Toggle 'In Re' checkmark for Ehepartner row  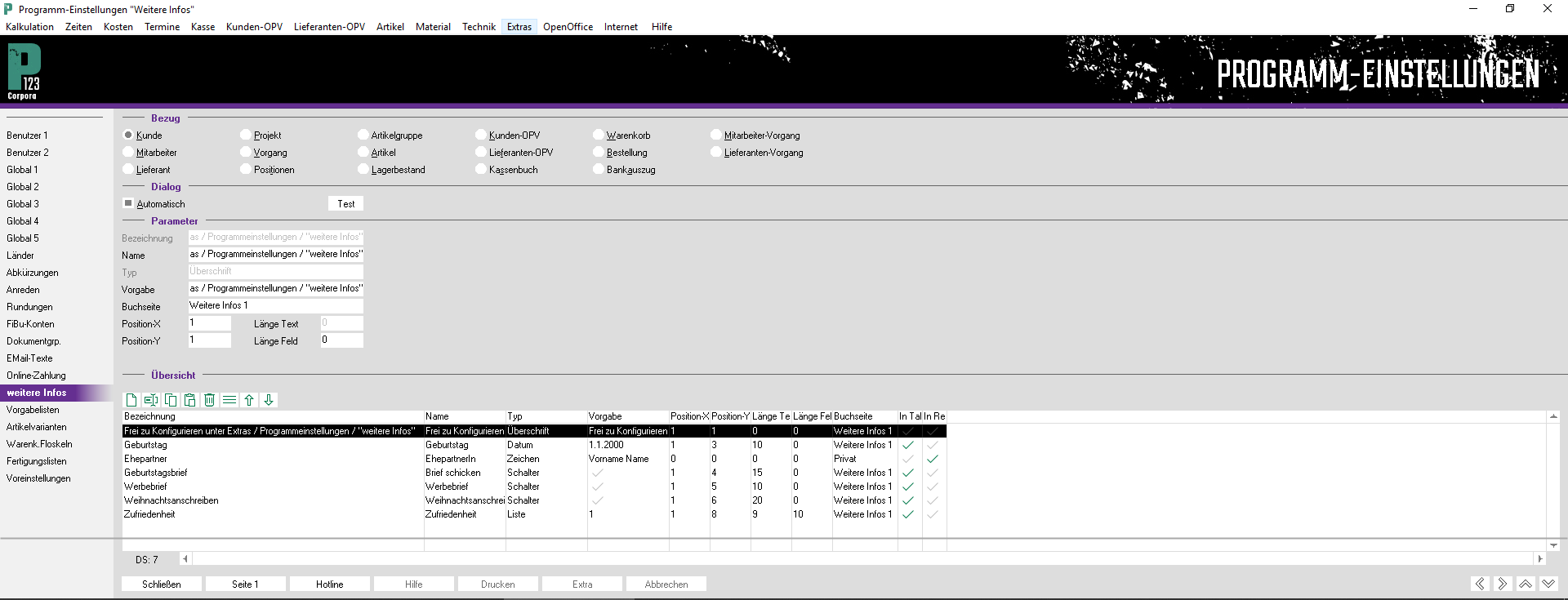click(x=933, y=459)
